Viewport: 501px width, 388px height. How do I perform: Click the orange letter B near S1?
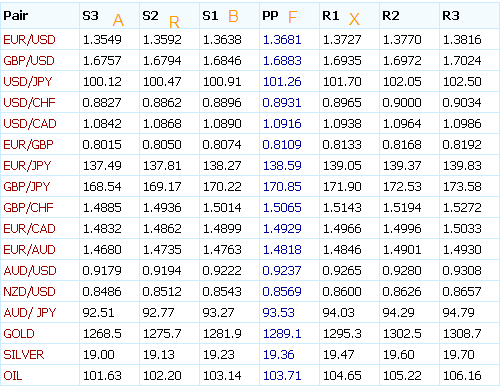(233, 16)
